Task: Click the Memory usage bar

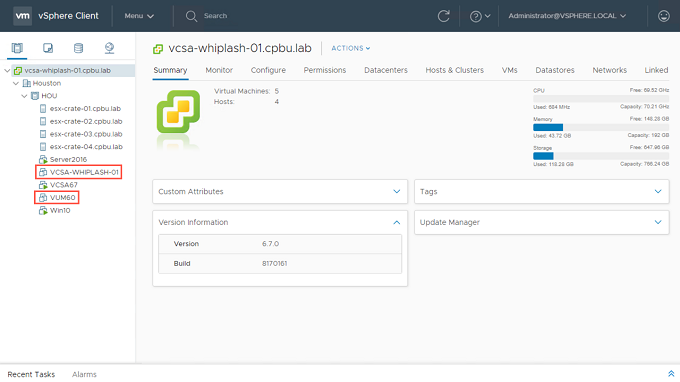Action: pos(601,127)
